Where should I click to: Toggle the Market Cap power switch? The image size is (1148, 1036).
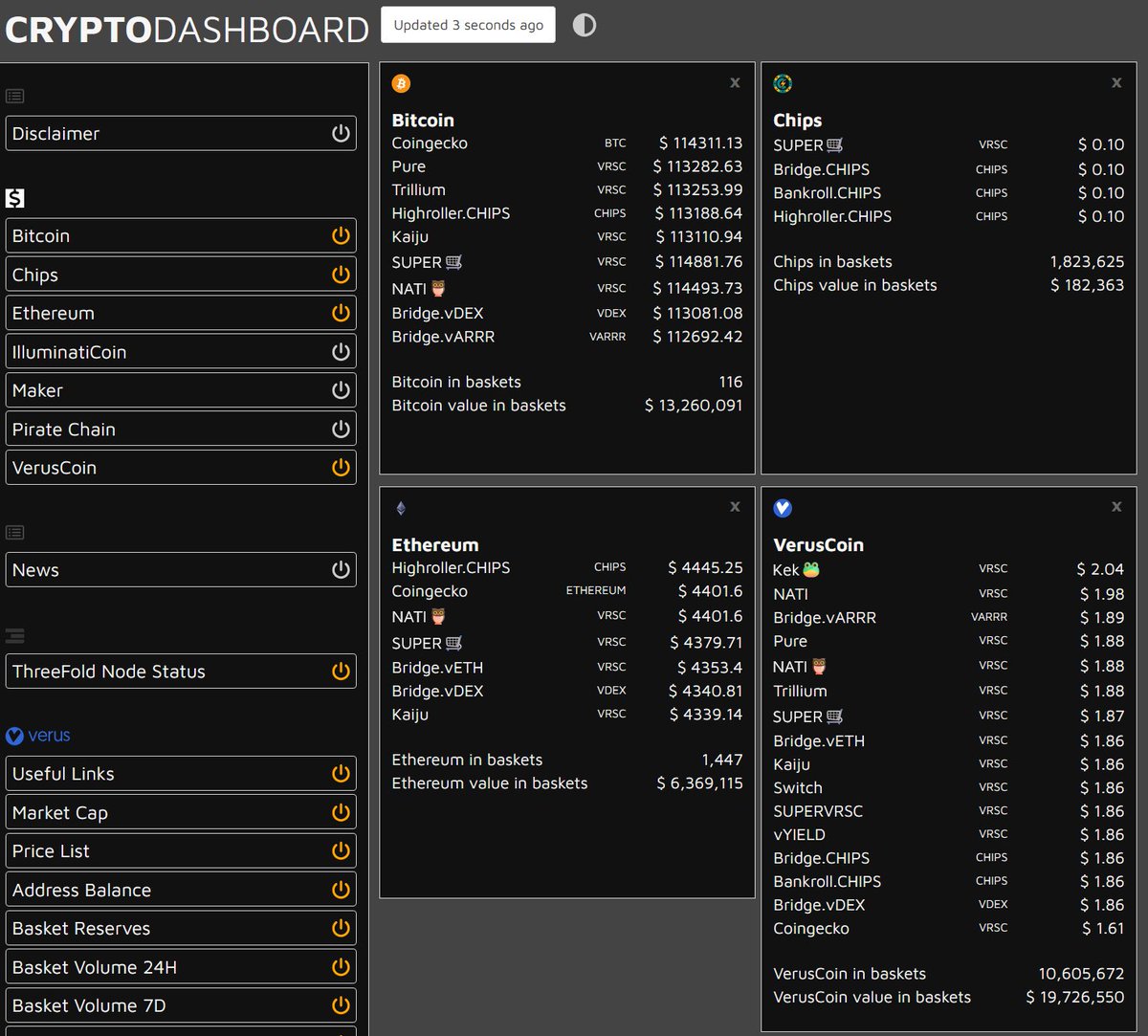[341, 812]
